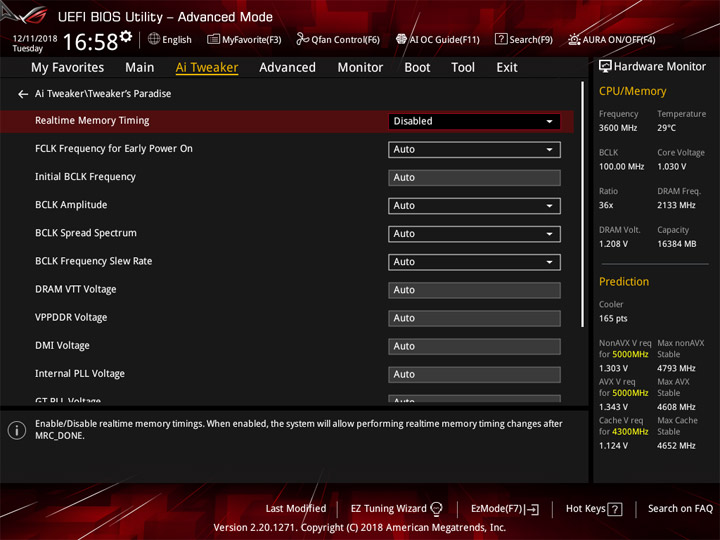The image size is (720, 540).
Task: Open the Monitor tab
Action: click(x=360, y=68)
